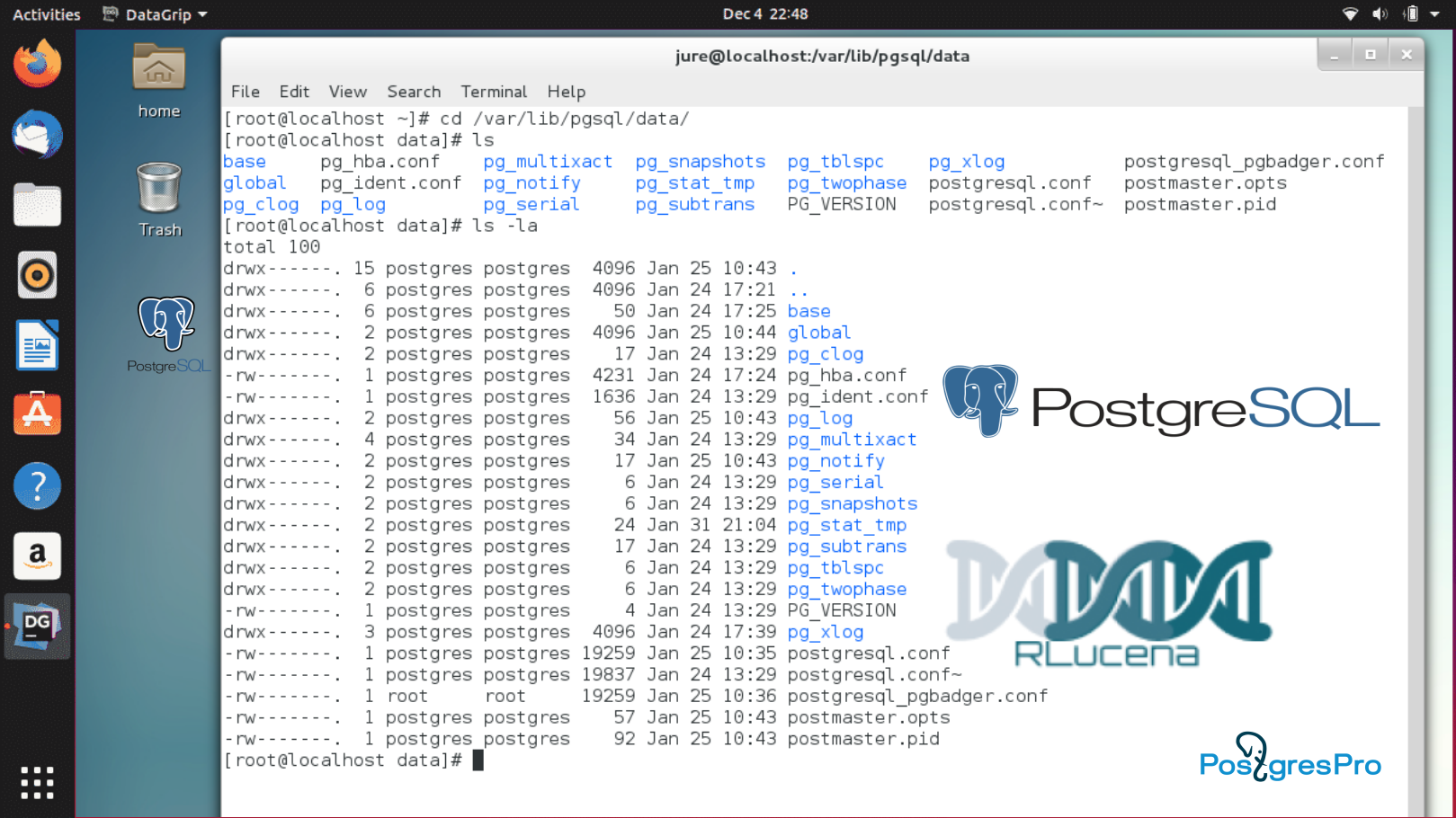Click 'pg_subtrans' in the ls -la listing
This screenshot has width=1456, height=818.
point(847,547)
